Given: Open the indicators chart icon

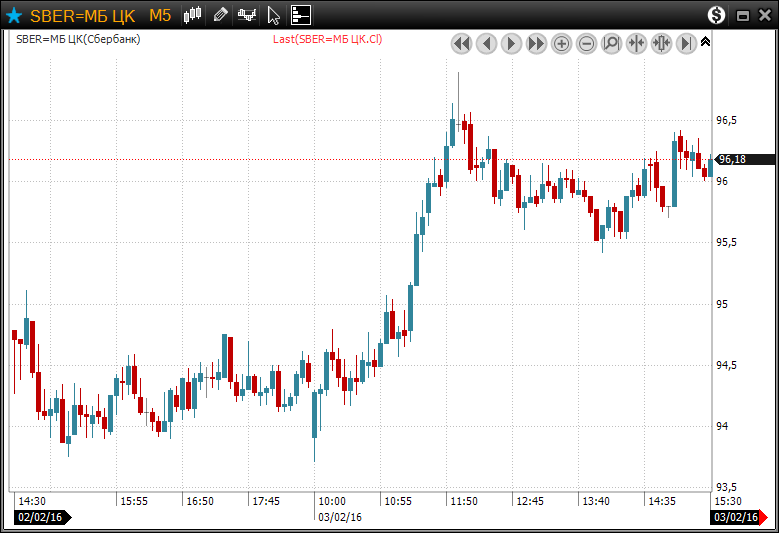Looking at the screenshot, I should 246,15.
